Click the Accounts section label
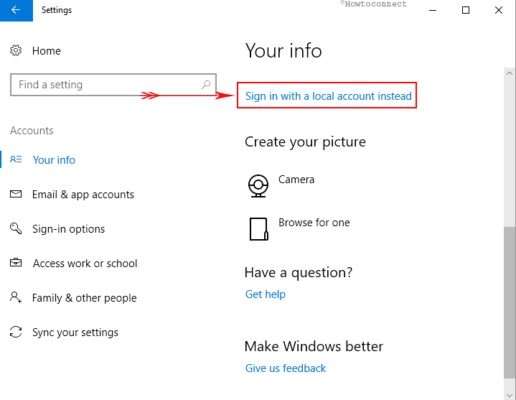This screenshot has height=400, width=516. pyautogui.click(x=32, y=130)
